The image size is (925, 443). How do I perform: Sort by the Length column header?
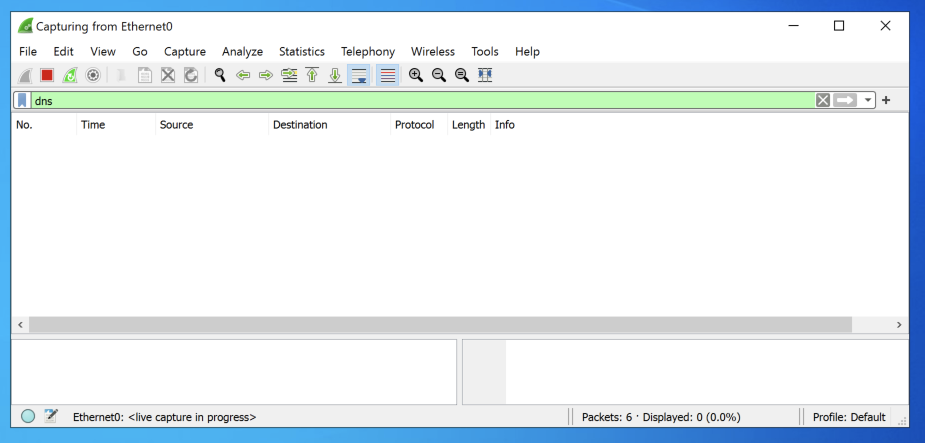[x=469, y=125]
